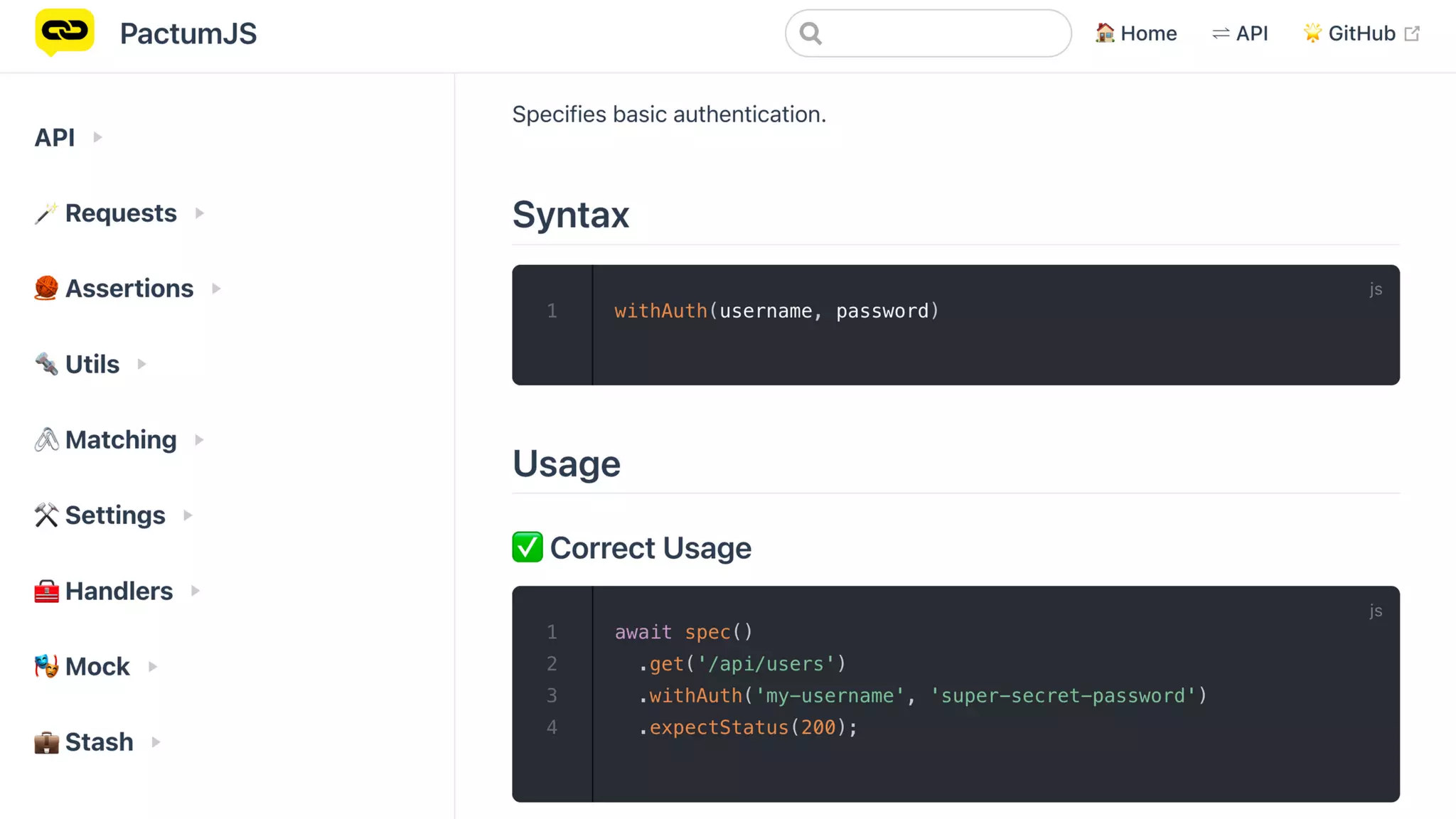Expand the Requests section arrow

[200, 213]
